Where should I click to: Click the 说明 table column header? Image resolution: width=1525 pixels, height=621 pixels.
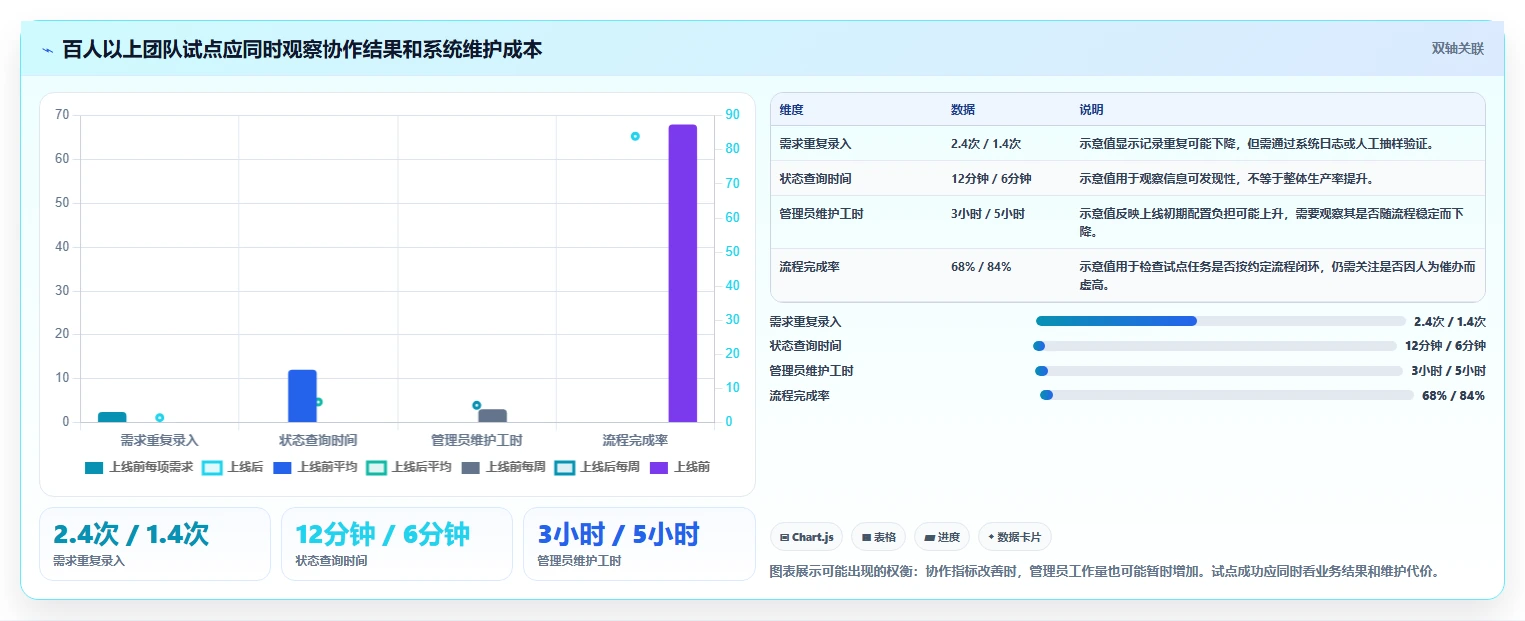point(1091,110)
